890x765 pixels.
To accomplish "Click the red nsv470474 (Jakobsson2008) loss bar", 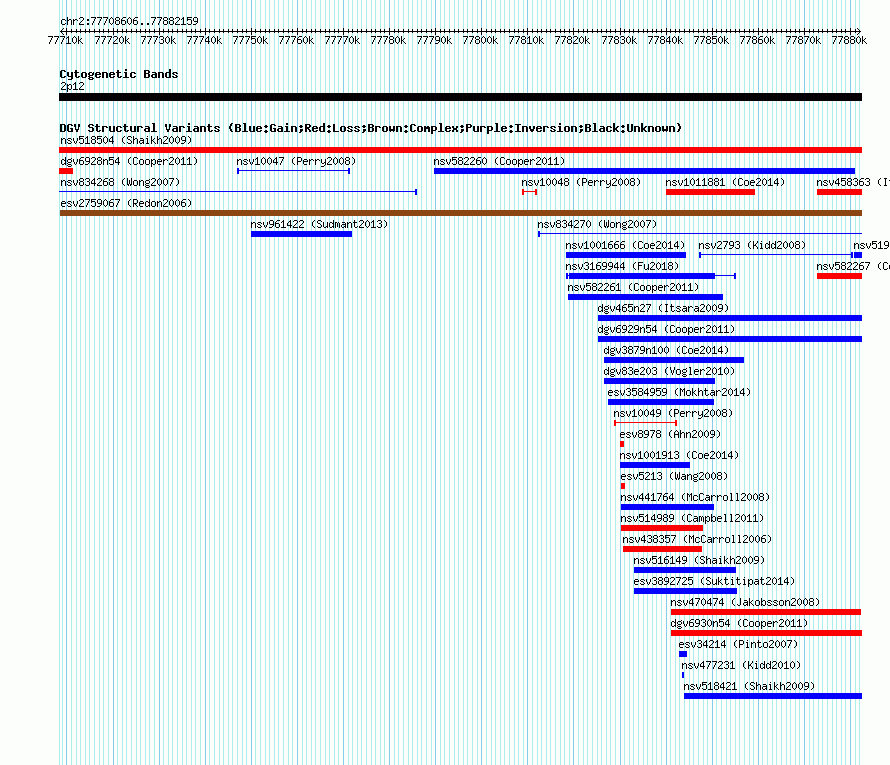I will point(766,612).
